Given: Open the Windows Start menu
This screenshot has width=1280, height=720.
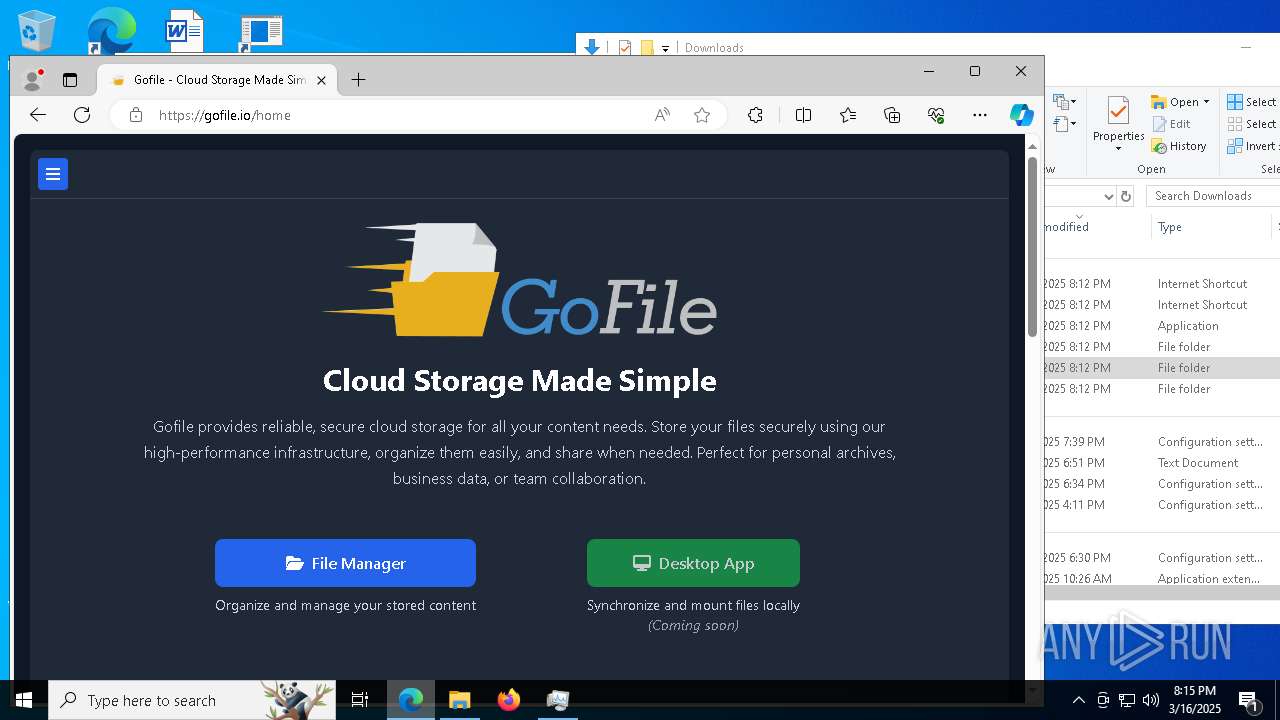Looking at the screenshot, I should pos(24,700).
